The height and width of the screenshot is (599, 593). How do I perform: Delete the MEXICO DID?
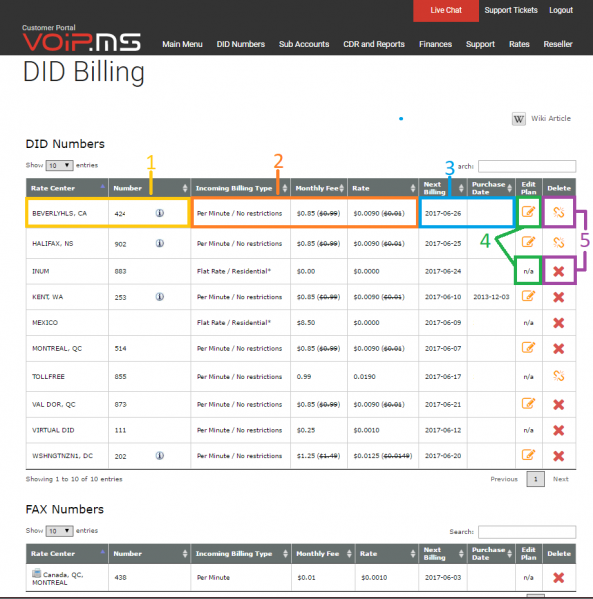[559, 323]
